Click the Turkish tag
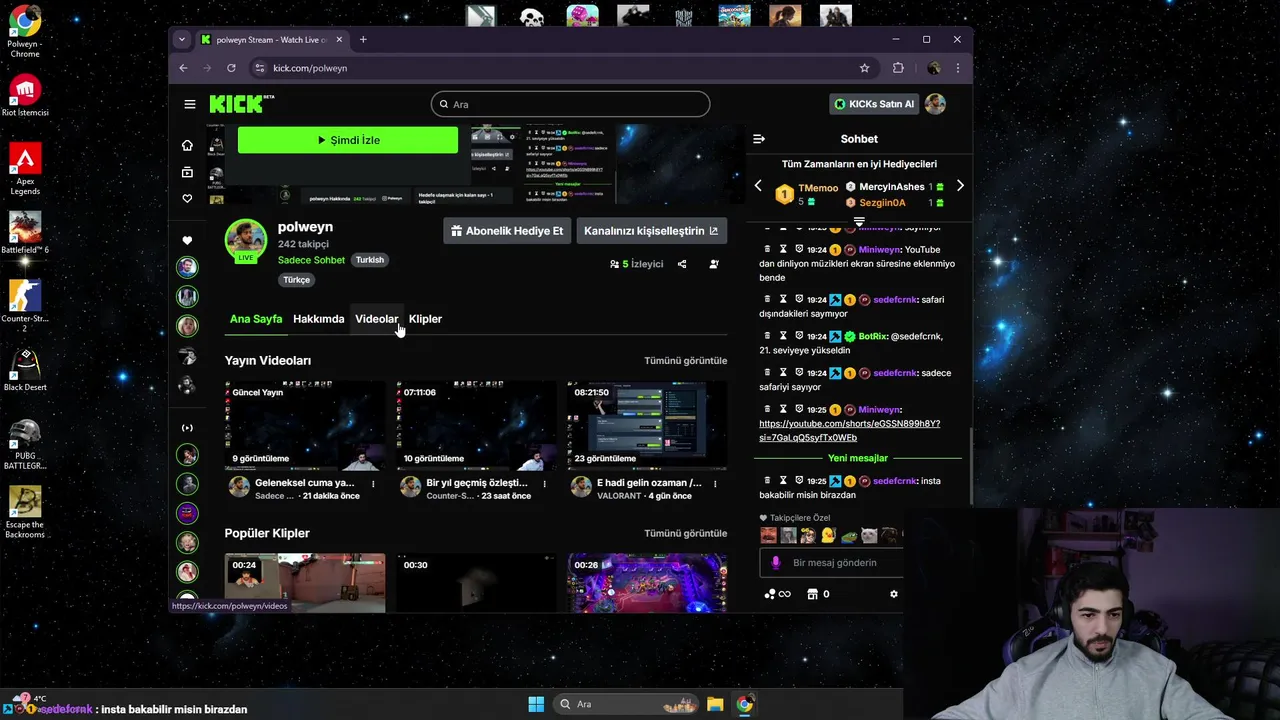The image size is (1280, 720). tap(370, 260)
